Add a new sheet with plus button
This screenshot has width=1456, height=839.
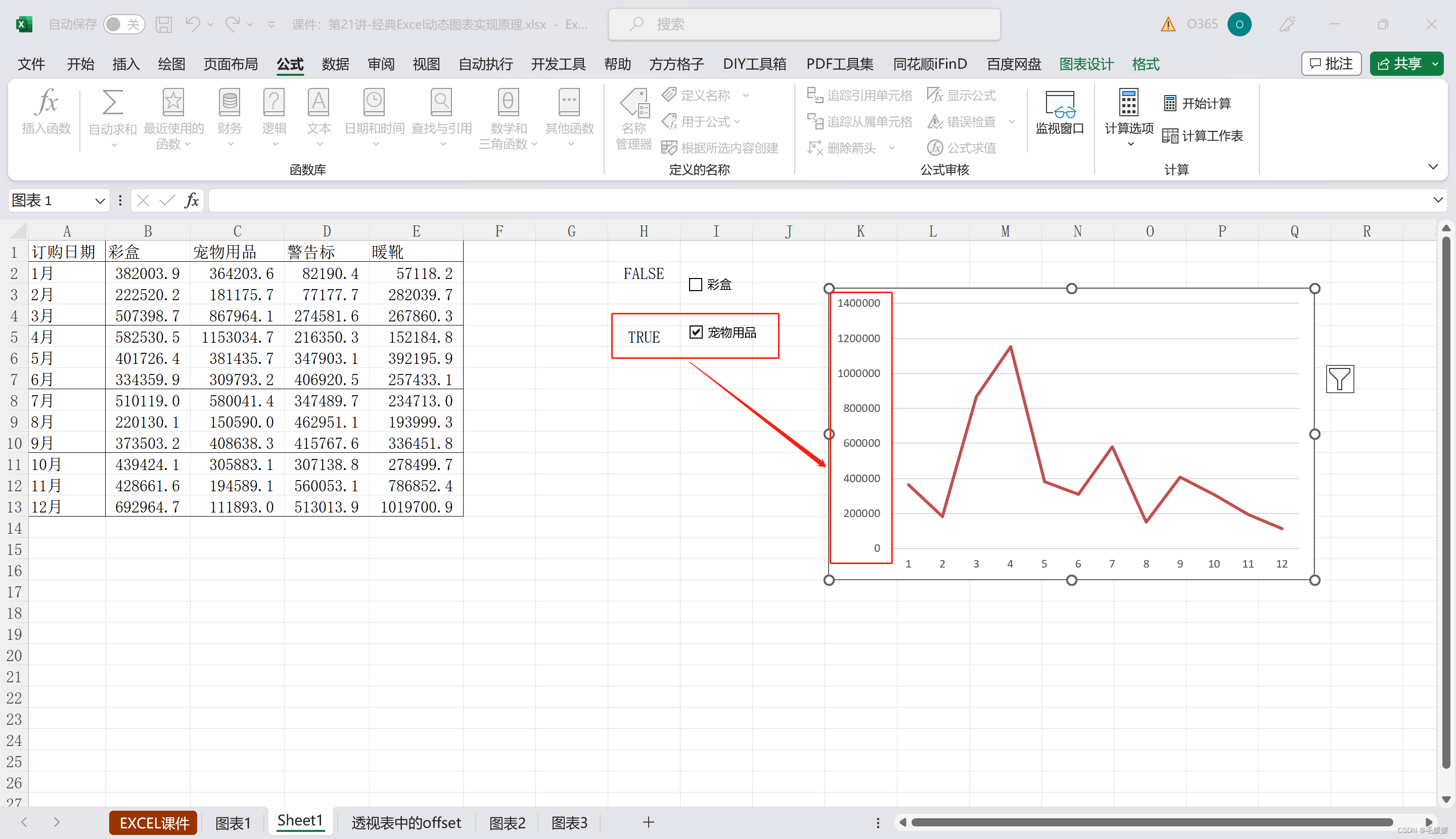click(649, 822)
